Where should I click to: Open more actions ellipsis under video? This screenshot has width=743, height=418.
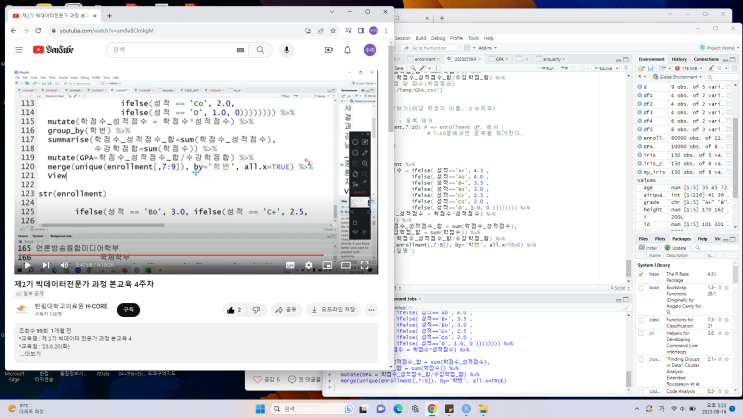point(372,310)
